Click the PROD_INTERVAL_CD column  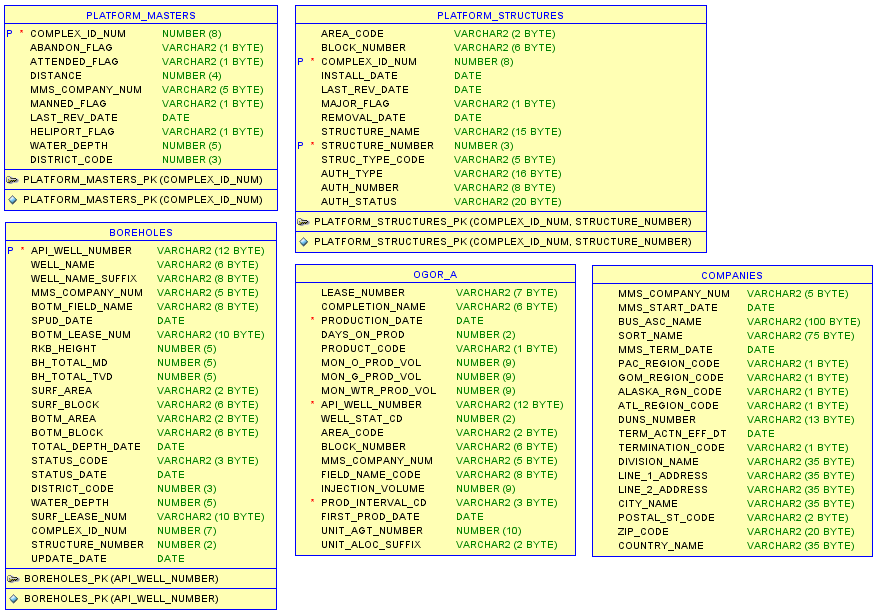coord(374,502)
